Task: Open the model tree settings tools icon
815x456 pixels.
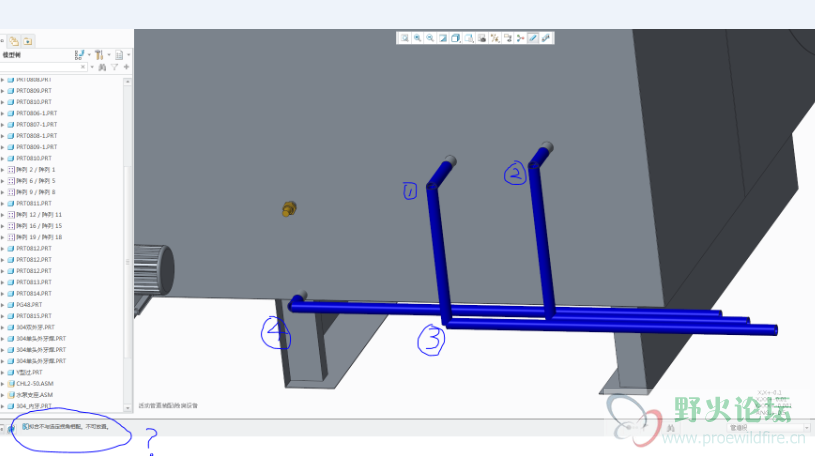Action: pyautogui.click(x=99, y=55)
